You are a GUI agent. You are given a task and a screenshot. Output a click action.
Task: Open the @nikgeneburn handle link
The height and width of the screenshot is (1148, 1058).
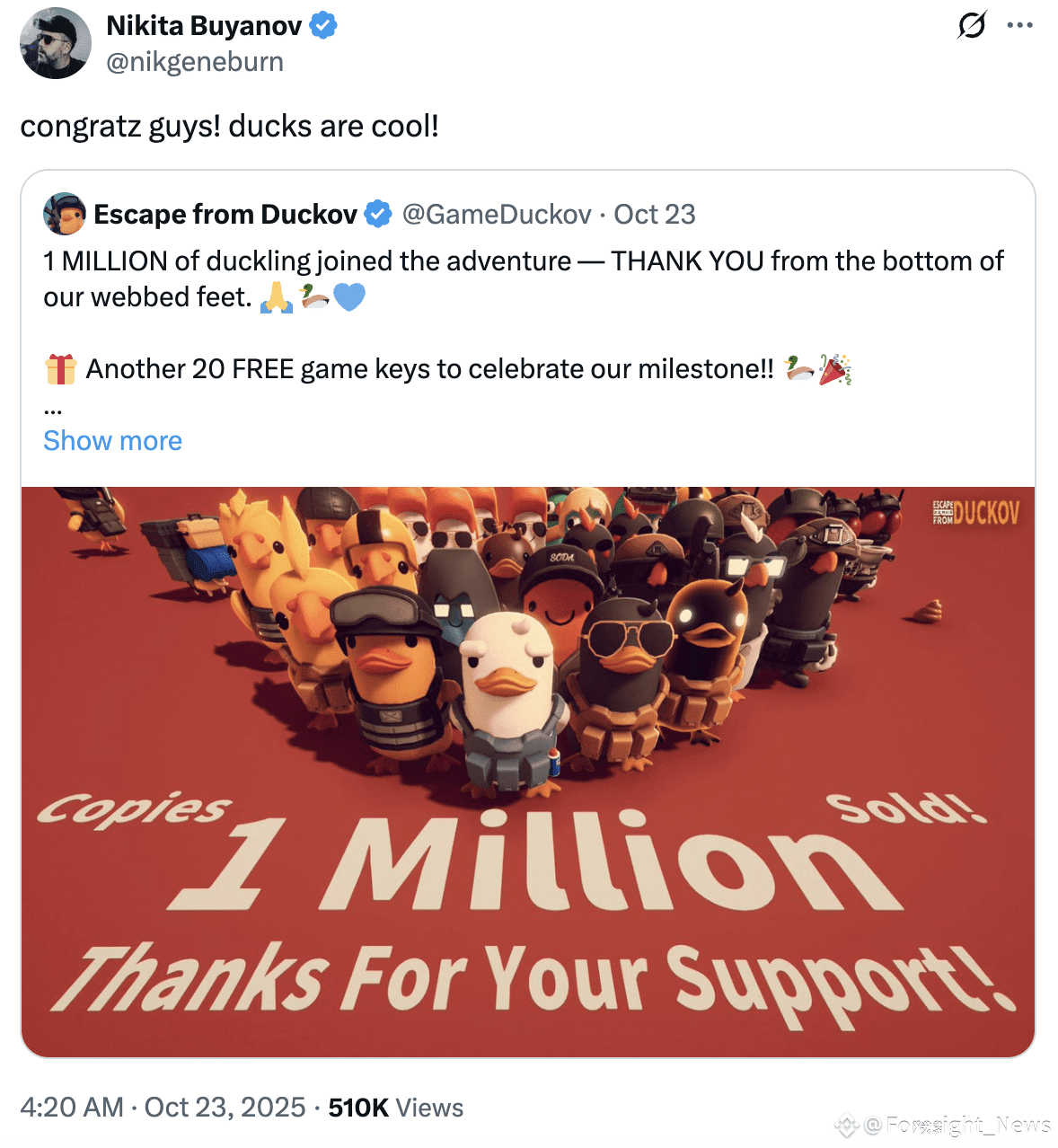pyautogui.click(x=195, y=62)
